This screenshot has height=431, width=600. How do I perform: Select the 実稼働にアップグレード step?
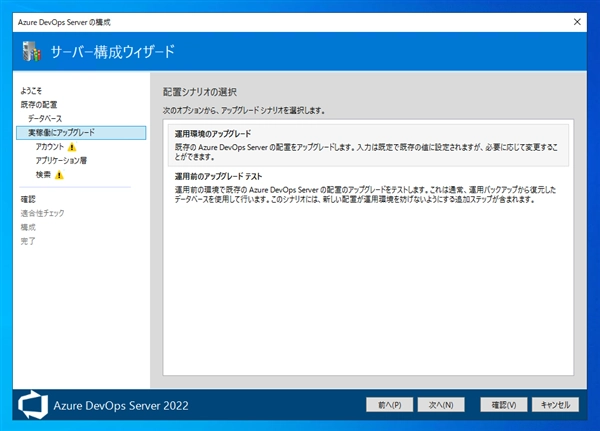pos(81,132)
